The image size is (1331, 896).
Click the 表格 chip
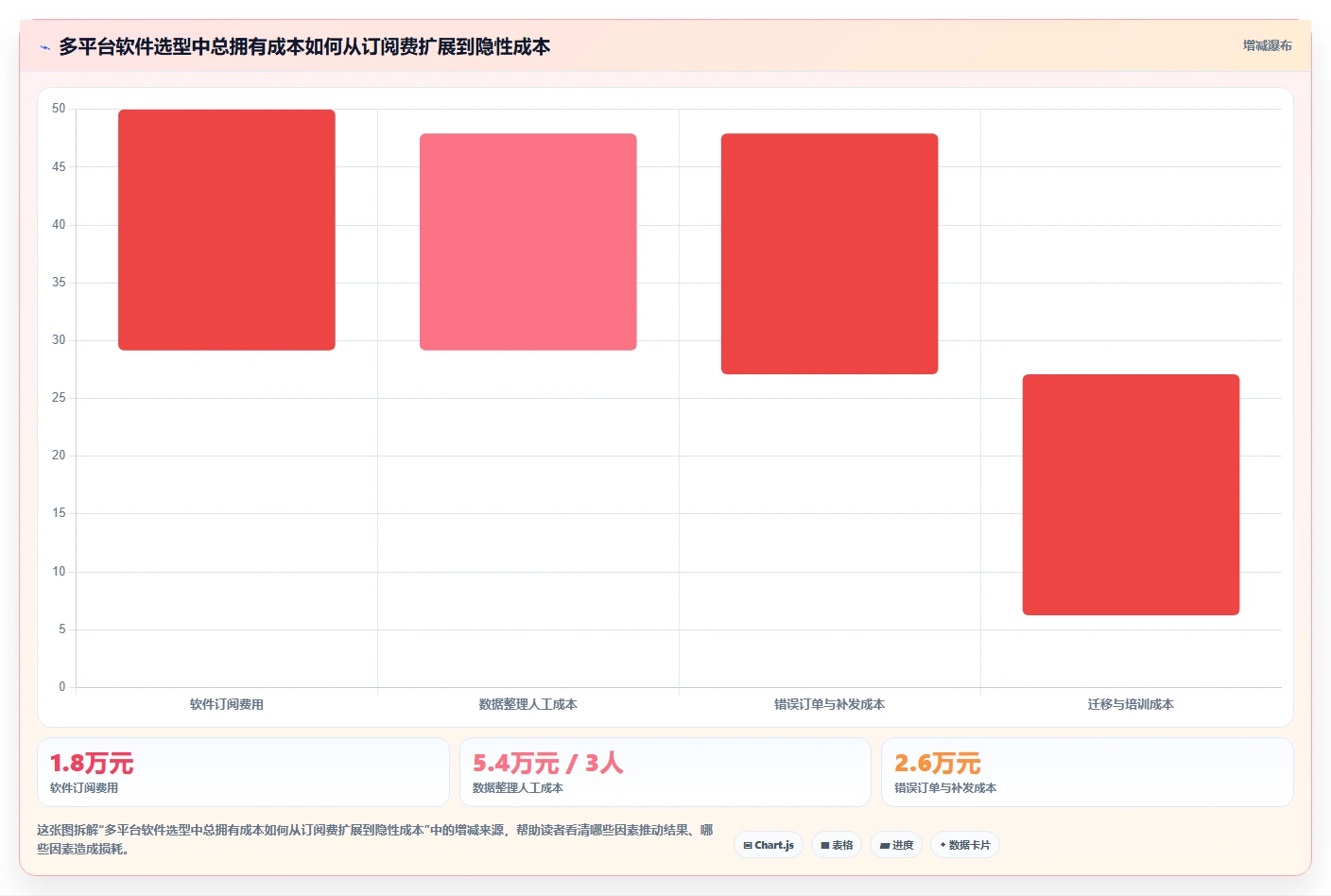point(837,845)
